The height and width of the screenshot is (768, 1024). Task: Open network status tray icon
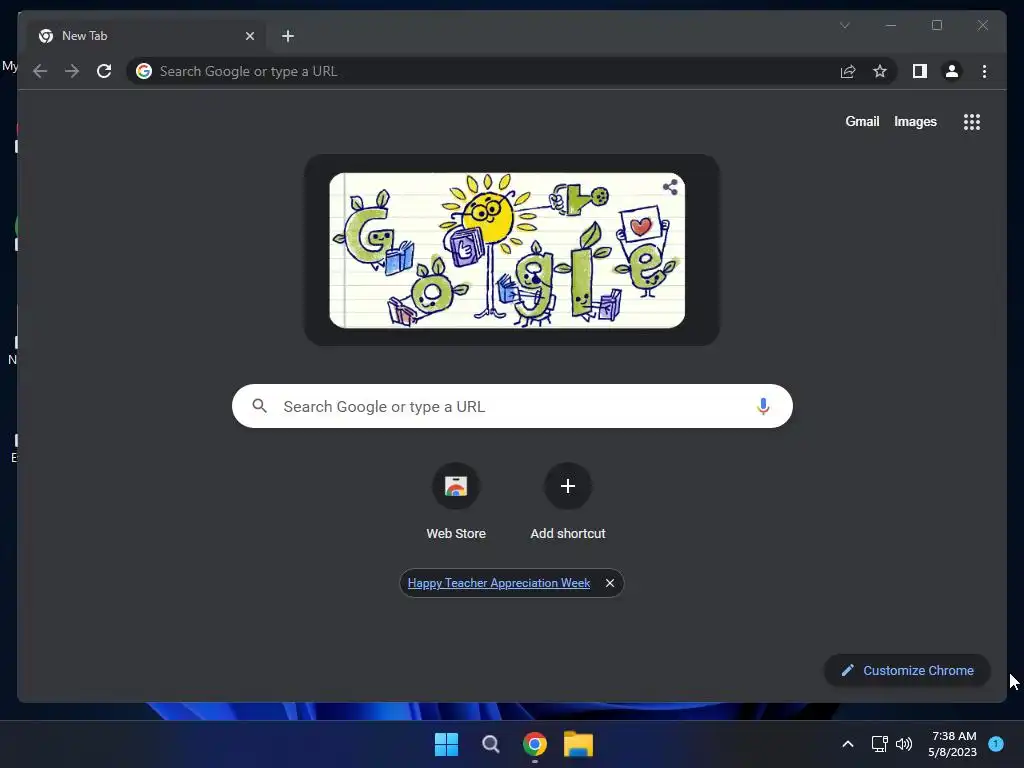(880, 744)
